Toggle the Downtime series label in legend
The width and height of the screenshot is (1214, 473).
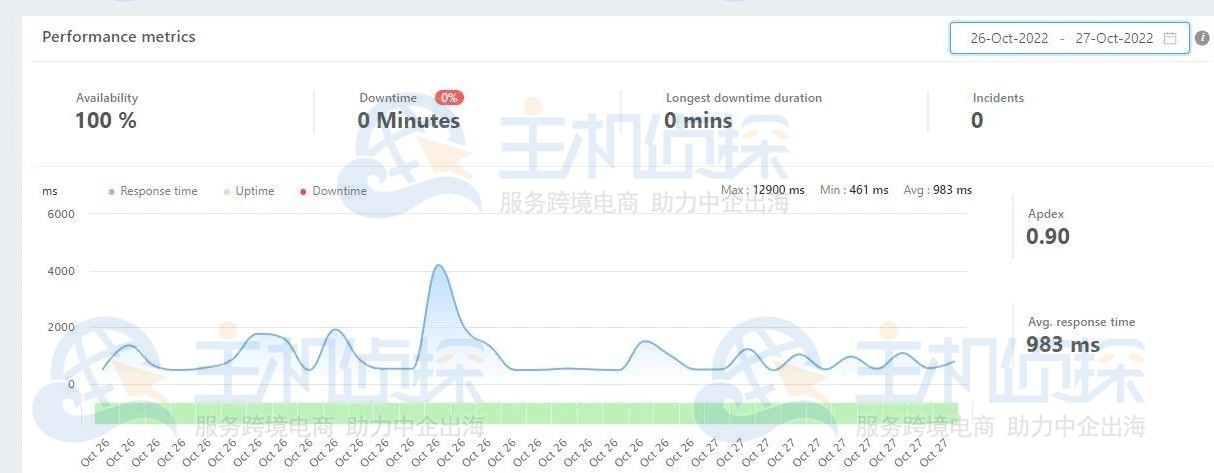click(339, 191)
